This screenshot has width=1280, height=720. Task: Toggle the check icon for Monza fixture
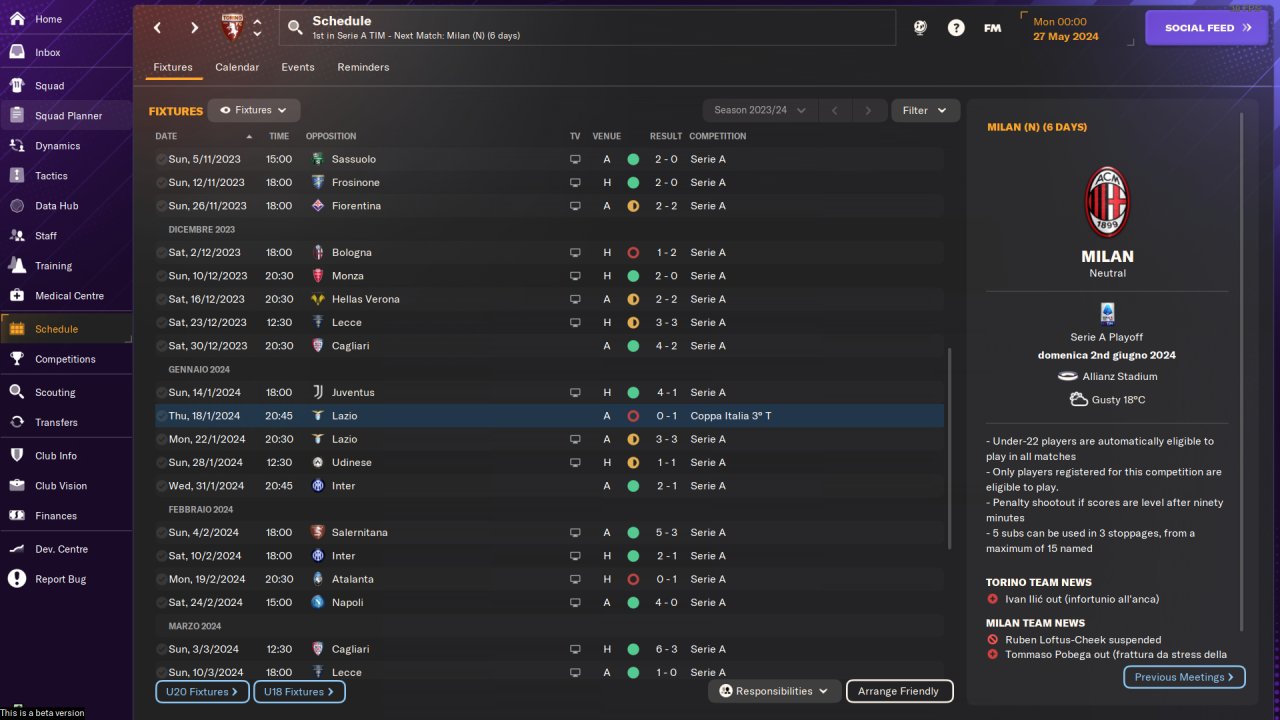161,276
